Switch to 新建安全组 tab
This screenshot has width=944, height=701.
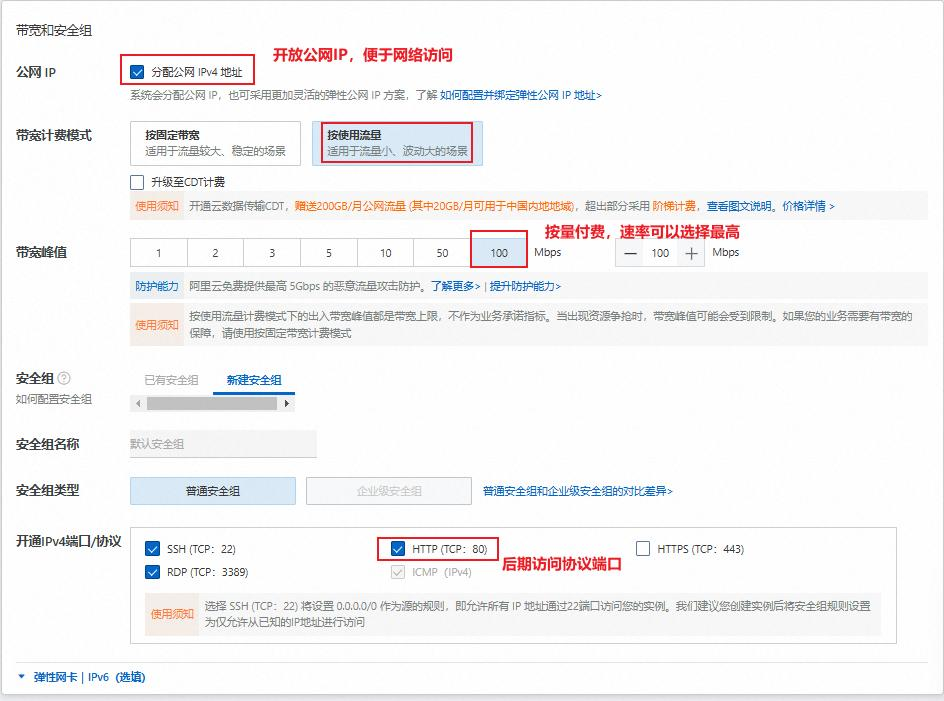pyautogui.click(x=254, y=380)
